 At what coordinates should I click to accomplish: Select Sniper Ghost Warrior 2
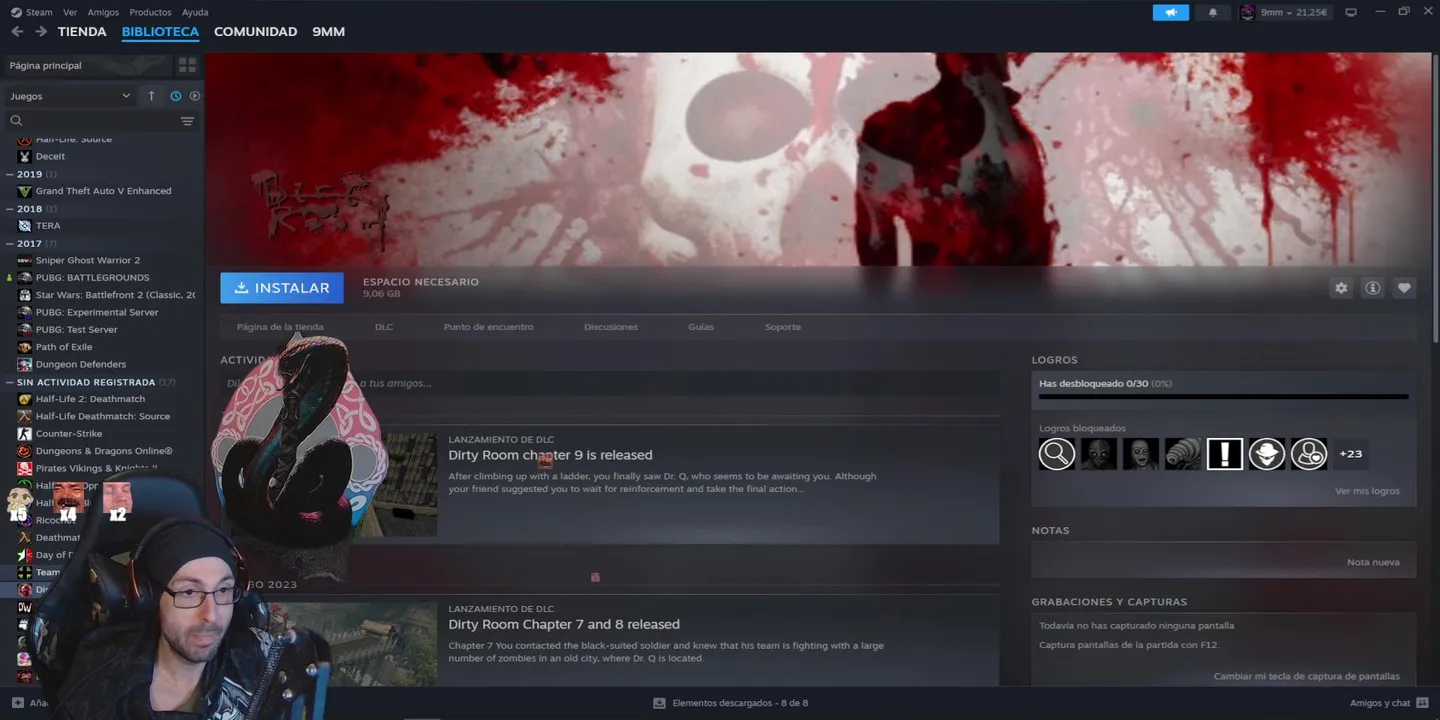point(88,260)
